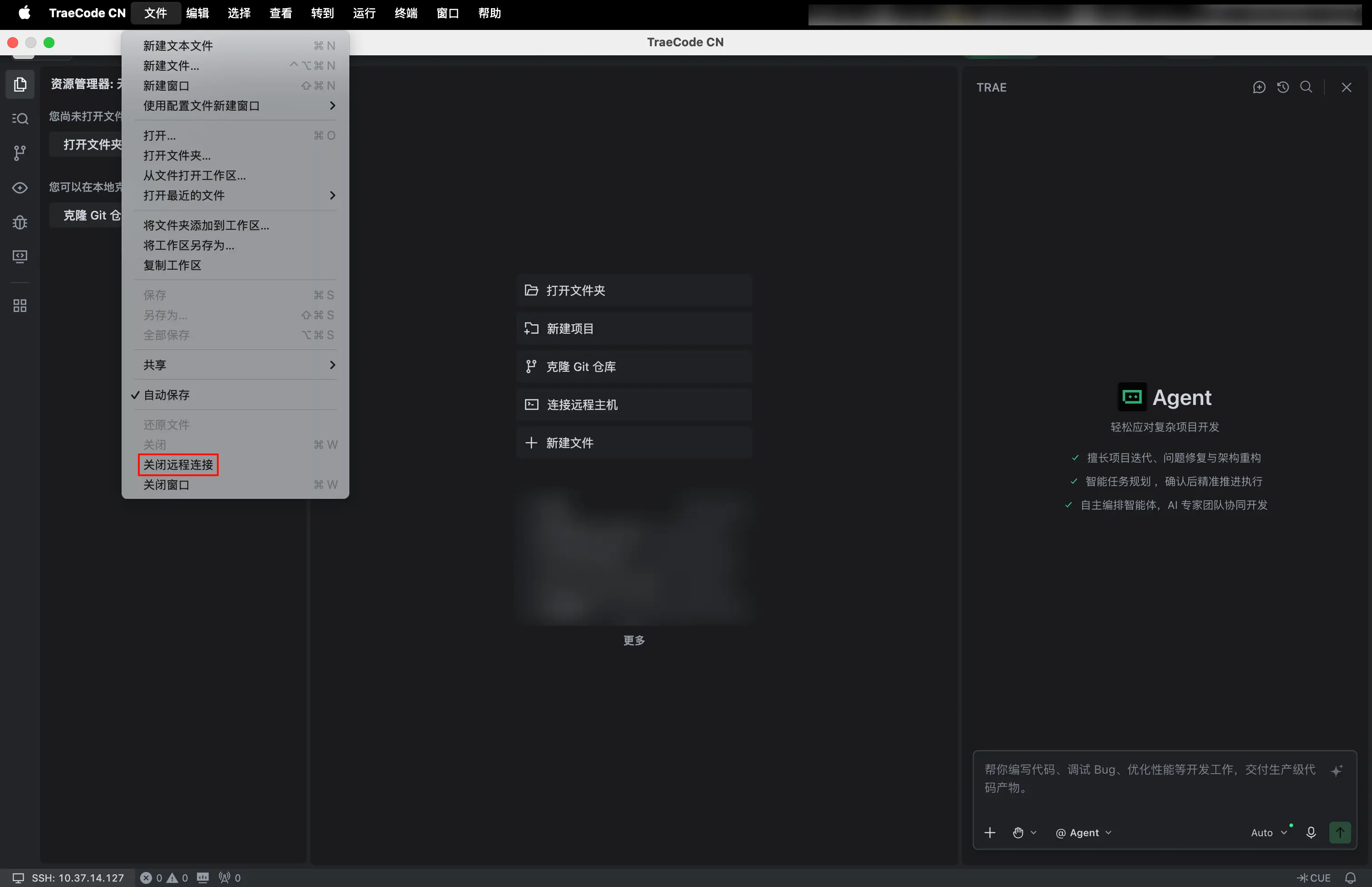Click errors and warnings count in status bar
Viewport: 1372px width, 887px height.
point(164,878)
